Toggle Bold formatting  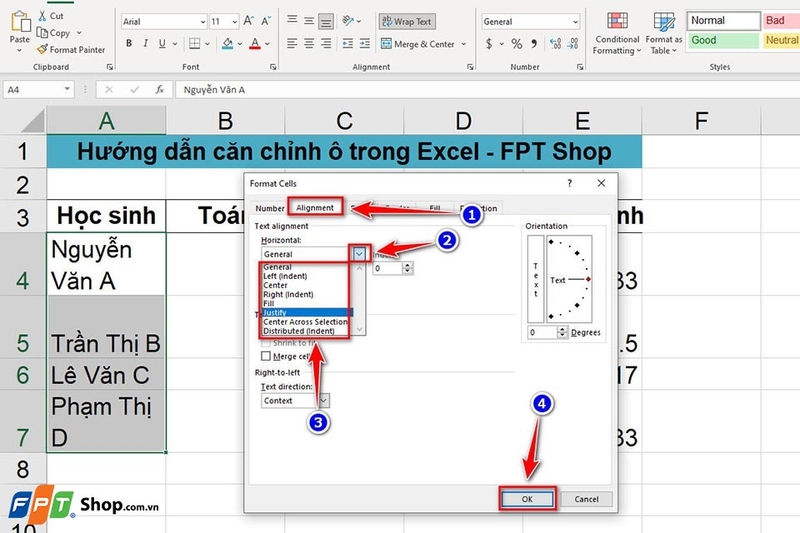point(129,44)
